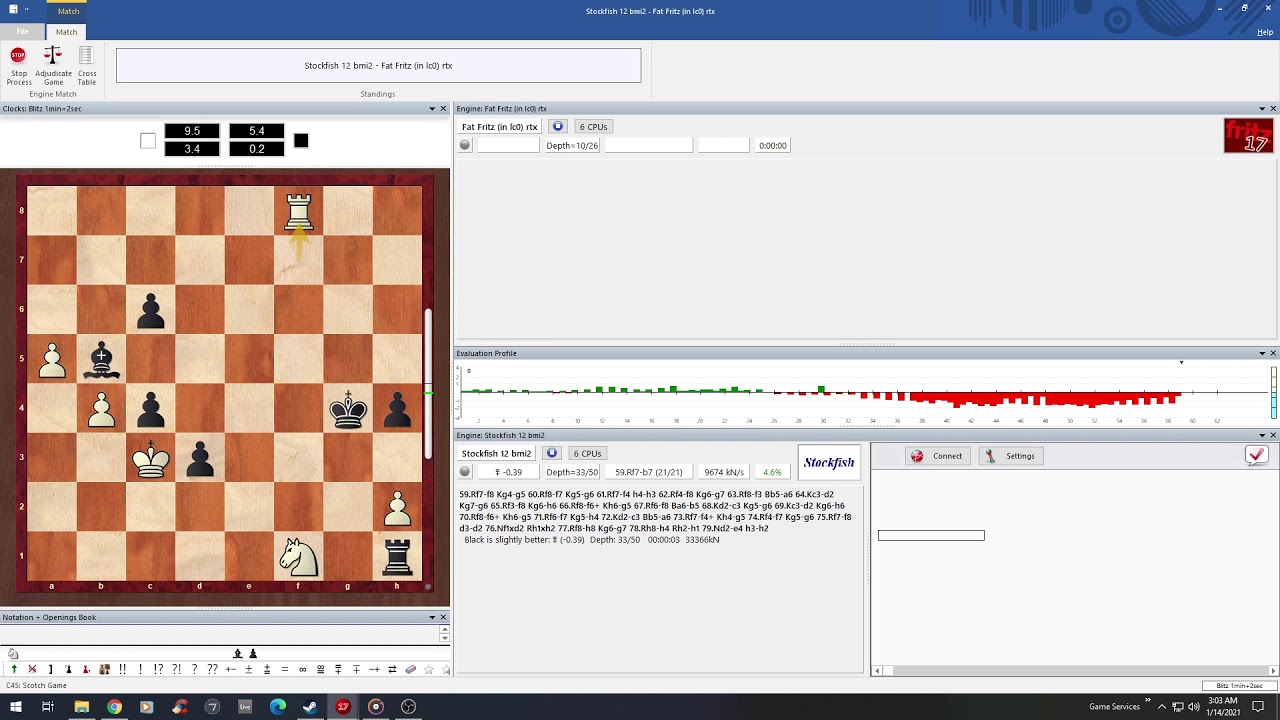This screenshot has height=720, width=1280.
Task: Click the red checkmark icon
Action: [1257, 456]
